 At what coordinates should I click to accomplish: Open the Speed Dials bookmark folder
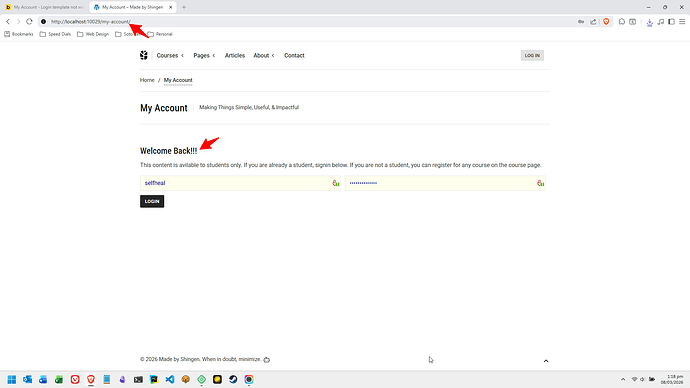pyautogui.click(x=55, y=34)
